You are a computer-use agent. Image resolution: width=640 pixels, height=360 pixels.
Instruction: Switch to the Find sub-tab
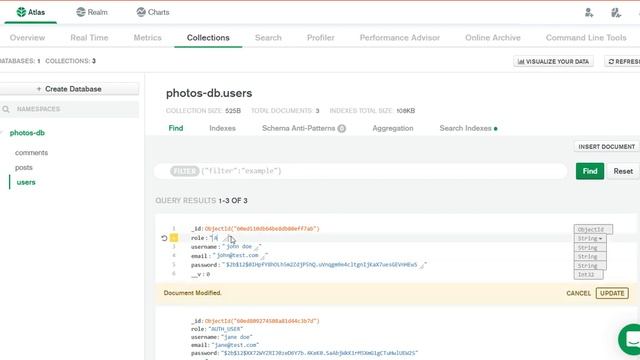176,128
